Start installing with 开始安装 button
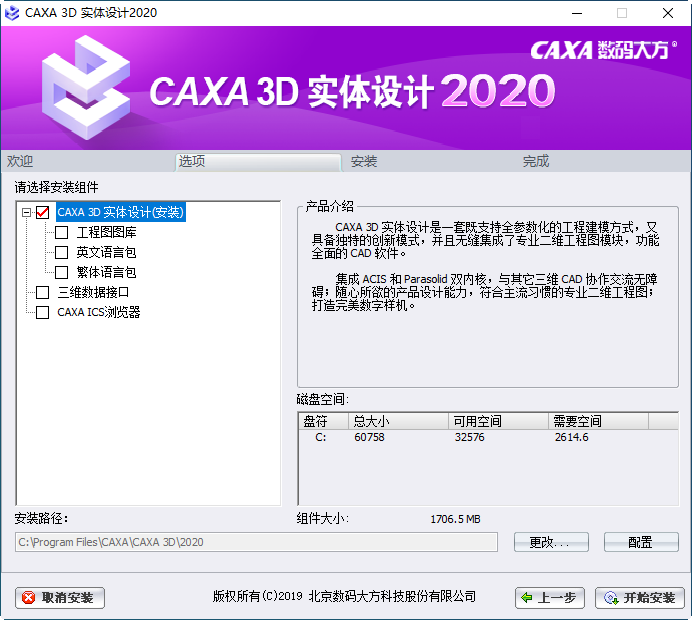Screen dimensions: 692x620 pyautogui.click(x=640, y=598)
